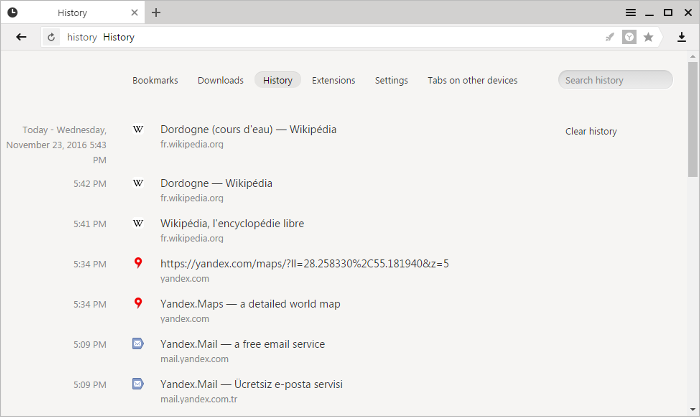
Task: Click the mail icon beside Yandex.Mail Ücretsiz e-posta
Action: pyautogui.click(x=138, y=384)
